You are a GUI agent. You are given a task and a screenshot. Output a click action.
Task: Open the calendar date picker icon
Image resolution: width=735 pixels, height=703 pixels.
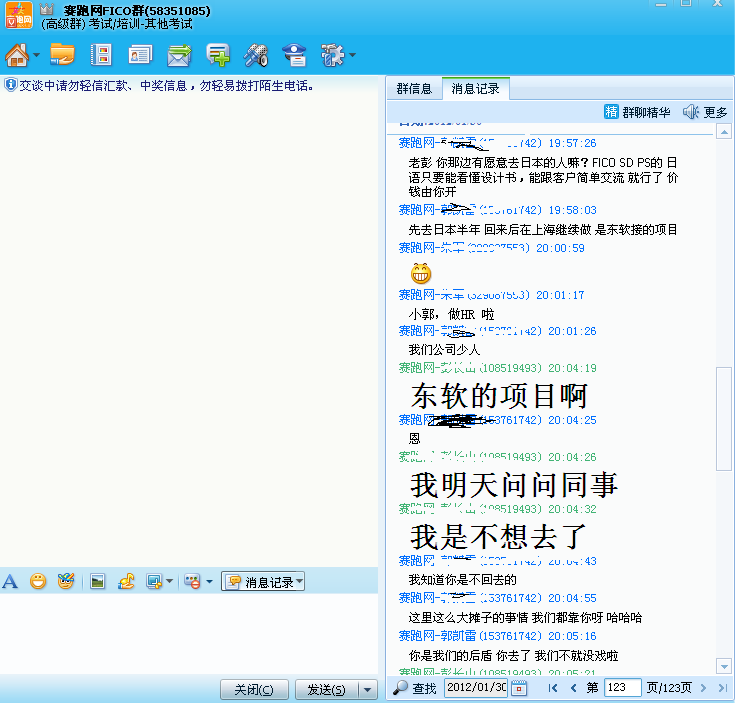click(x=518, y=688)
